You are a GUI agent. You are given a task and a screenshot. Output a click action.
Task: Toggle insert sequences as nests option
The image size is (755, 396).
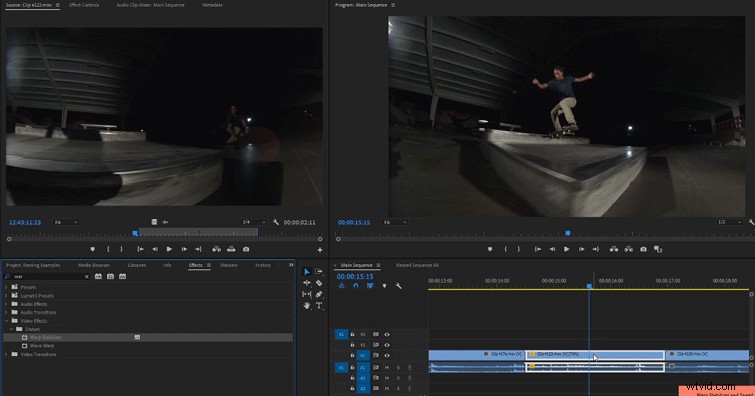(341, 286)
